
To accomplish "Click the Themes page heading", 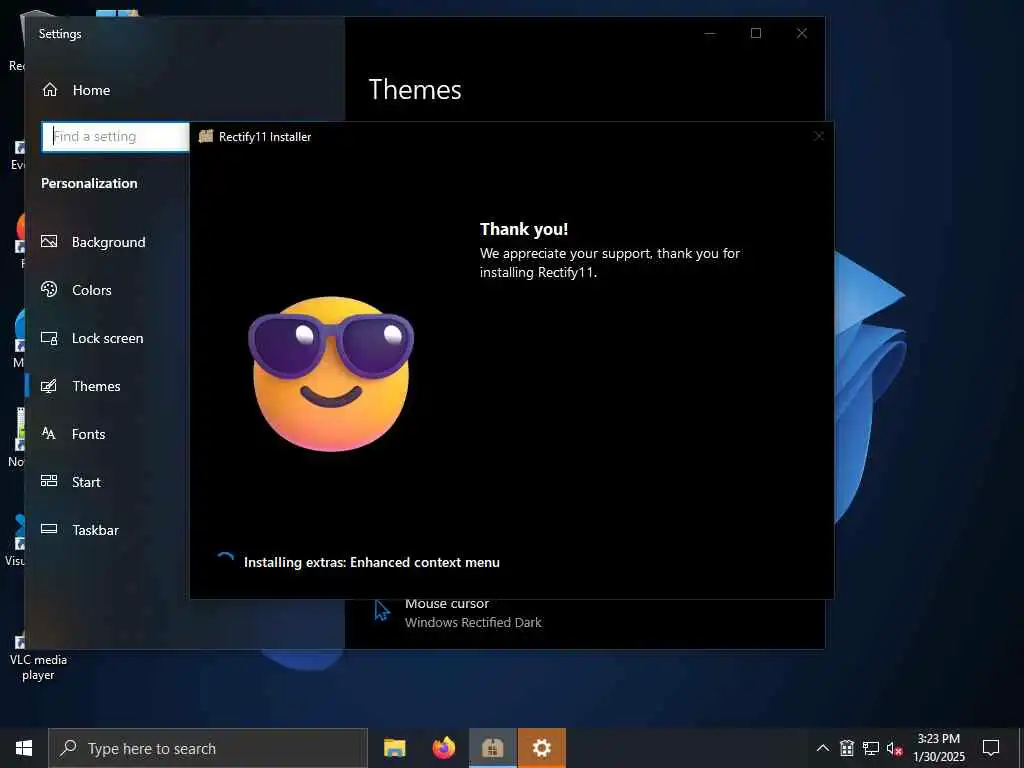I will [x=415, y=89].
